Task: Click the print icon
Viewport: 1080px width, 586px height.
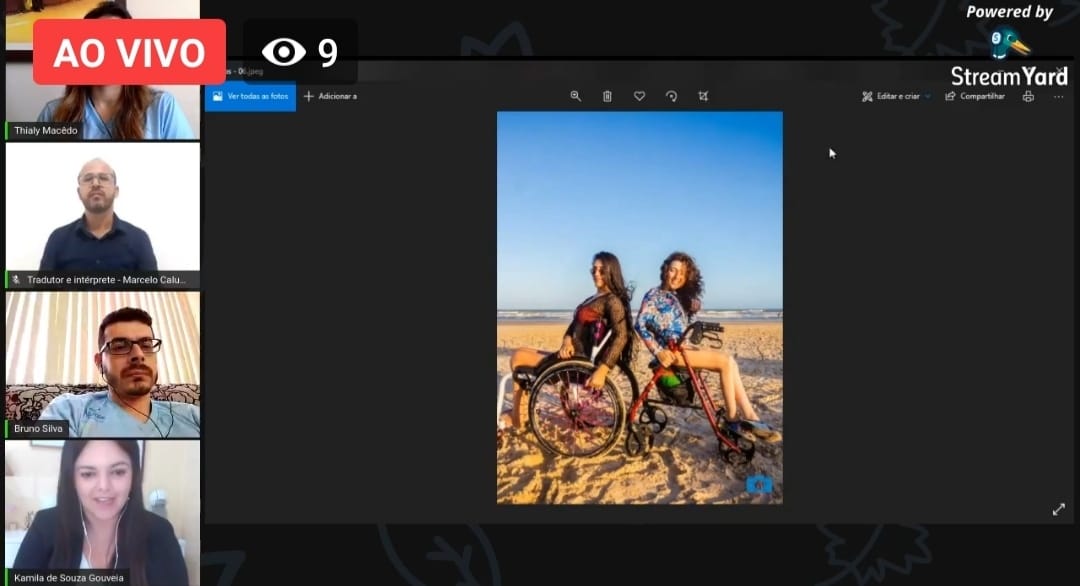Action: point(1027,96)
